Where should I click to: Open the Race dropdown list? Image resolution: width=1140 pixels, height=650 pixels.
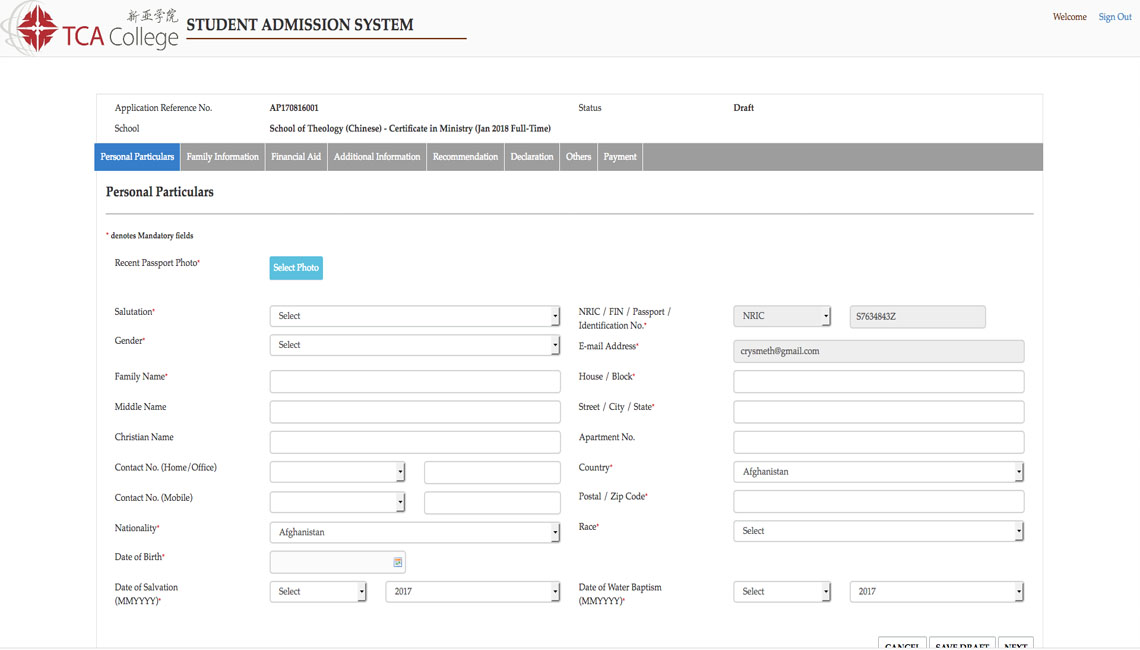coord(878,531)
